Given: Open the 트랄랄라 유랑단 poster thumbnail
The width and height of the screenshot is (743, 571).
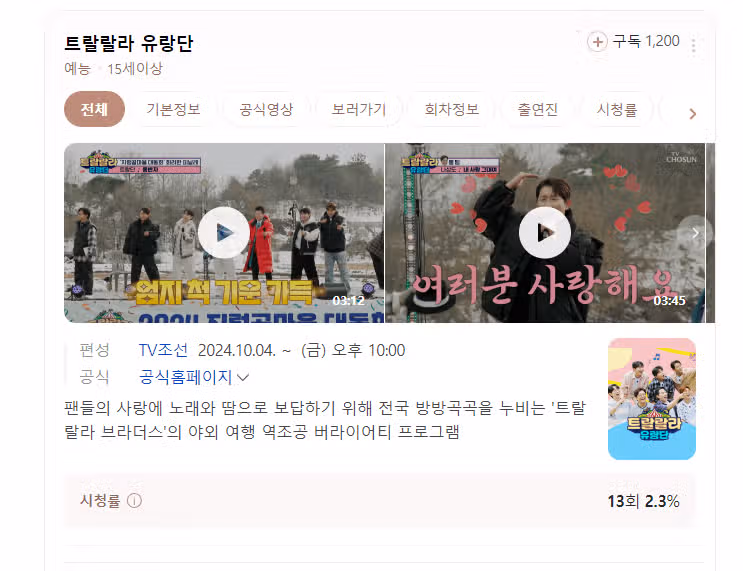Looking at the screenshot, I should [x=652, y=399].
